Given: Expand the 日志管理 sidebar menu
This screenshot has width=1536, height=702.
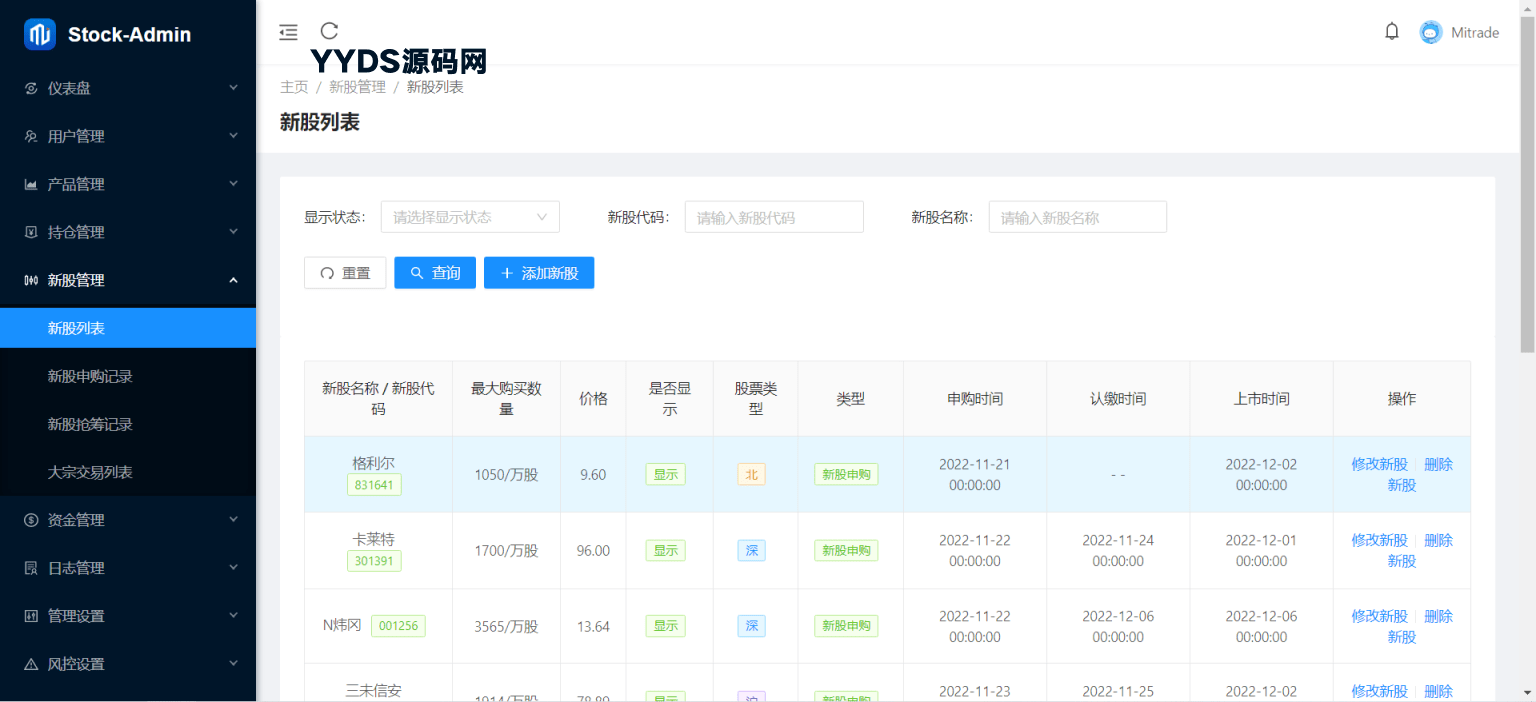Looking at the screenshot, I should click(x=128, y=568).
